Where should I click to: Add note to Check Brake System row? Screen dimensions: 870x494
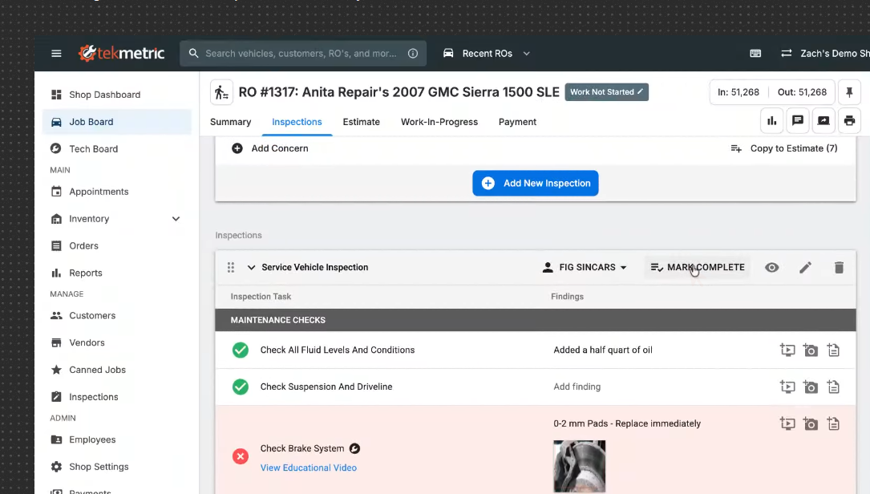coord(833,424)
